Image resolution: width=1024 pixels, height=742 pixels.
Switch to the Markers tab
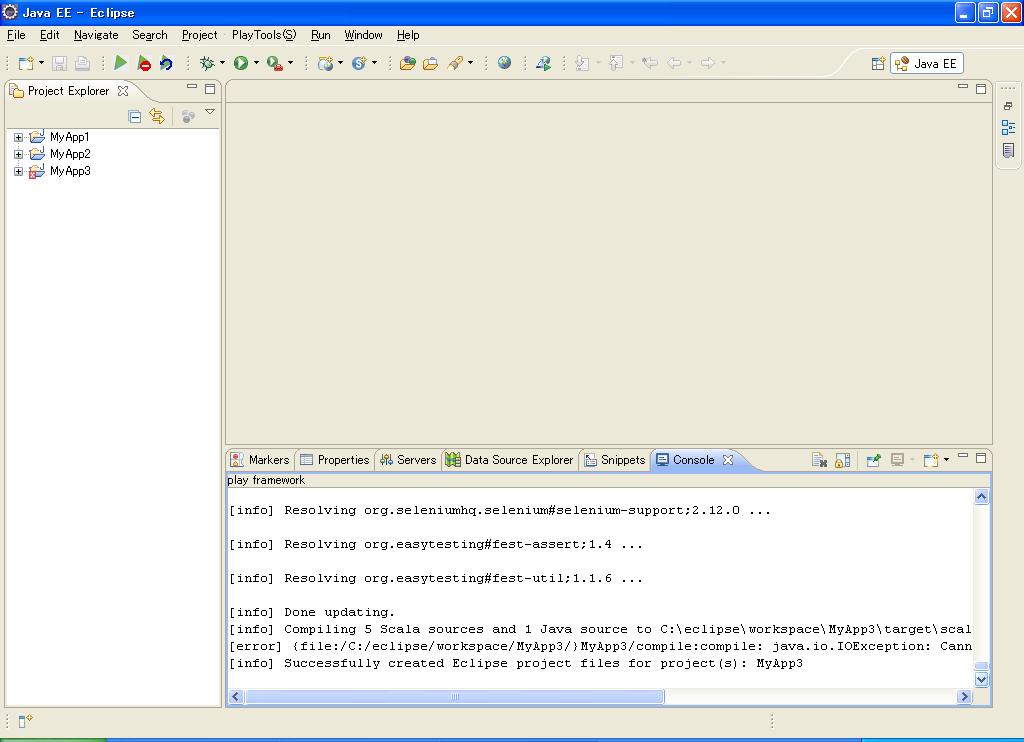[261, 460]
